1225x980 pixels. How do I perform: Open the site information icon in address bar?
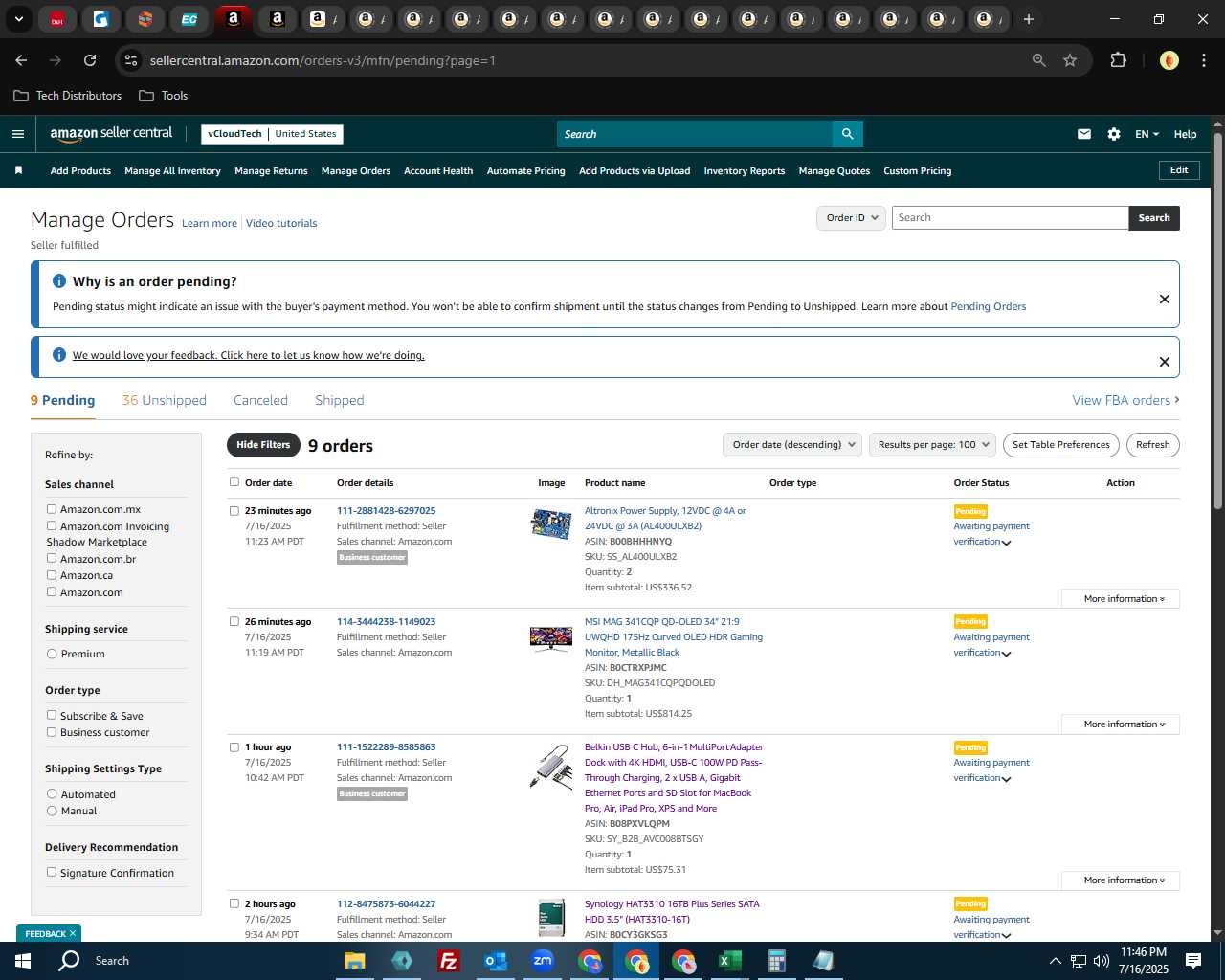pos(131,60)
